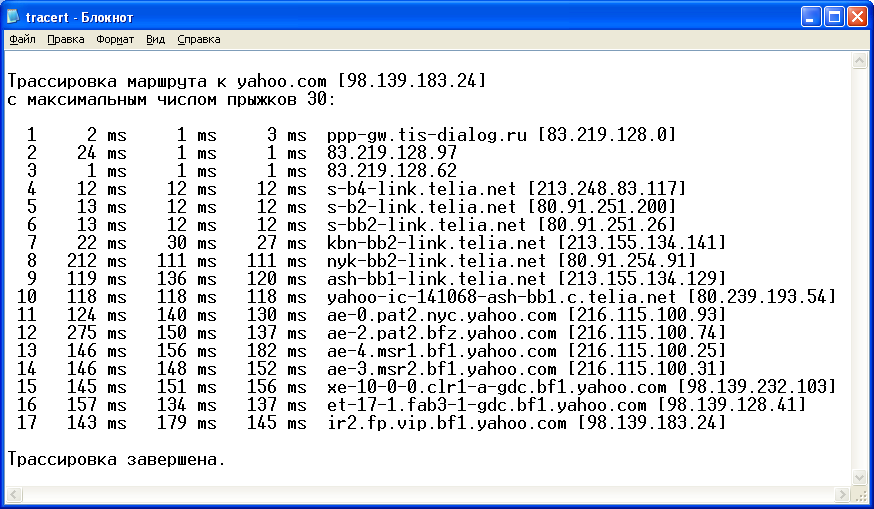The height and width of the screenshot is (509, 874).
Task: Click the text 'yahoo.com' in the first line
Action: coord(281,81)
